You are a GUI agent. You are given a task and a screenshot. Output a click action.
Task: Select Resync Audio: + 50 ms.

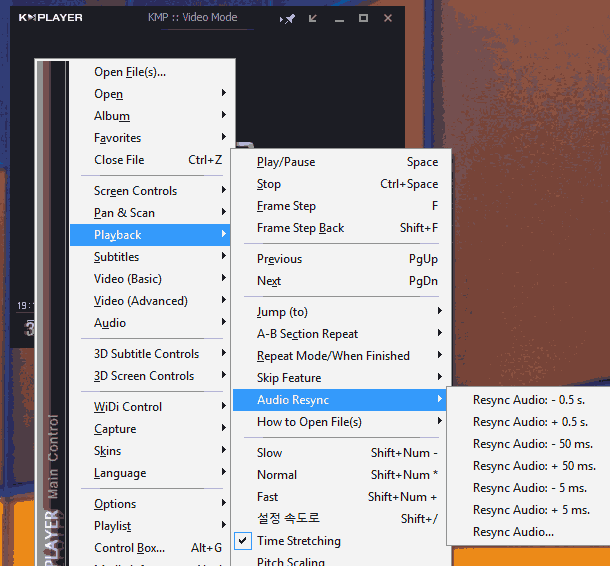(529, 466)
